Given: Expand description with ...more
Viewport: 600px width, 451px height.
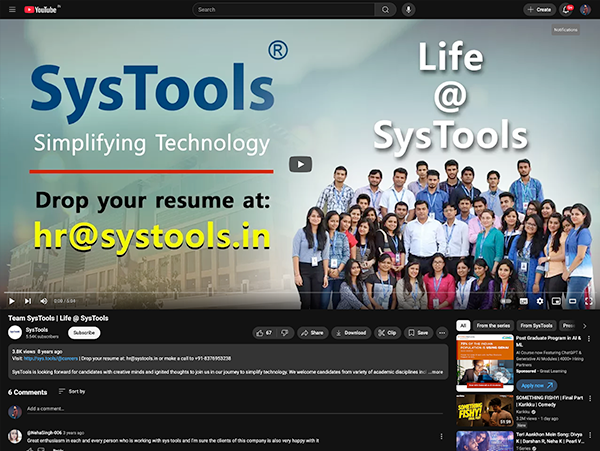Looking at the screenshot, I should click(435, 372).
